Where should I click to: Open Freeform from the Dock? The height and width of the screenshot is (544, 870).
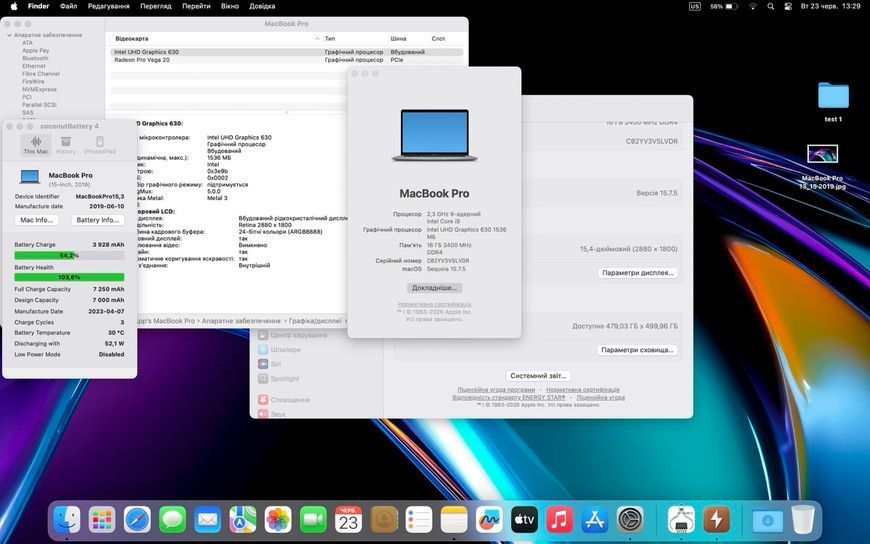click(x=489, y=520)
